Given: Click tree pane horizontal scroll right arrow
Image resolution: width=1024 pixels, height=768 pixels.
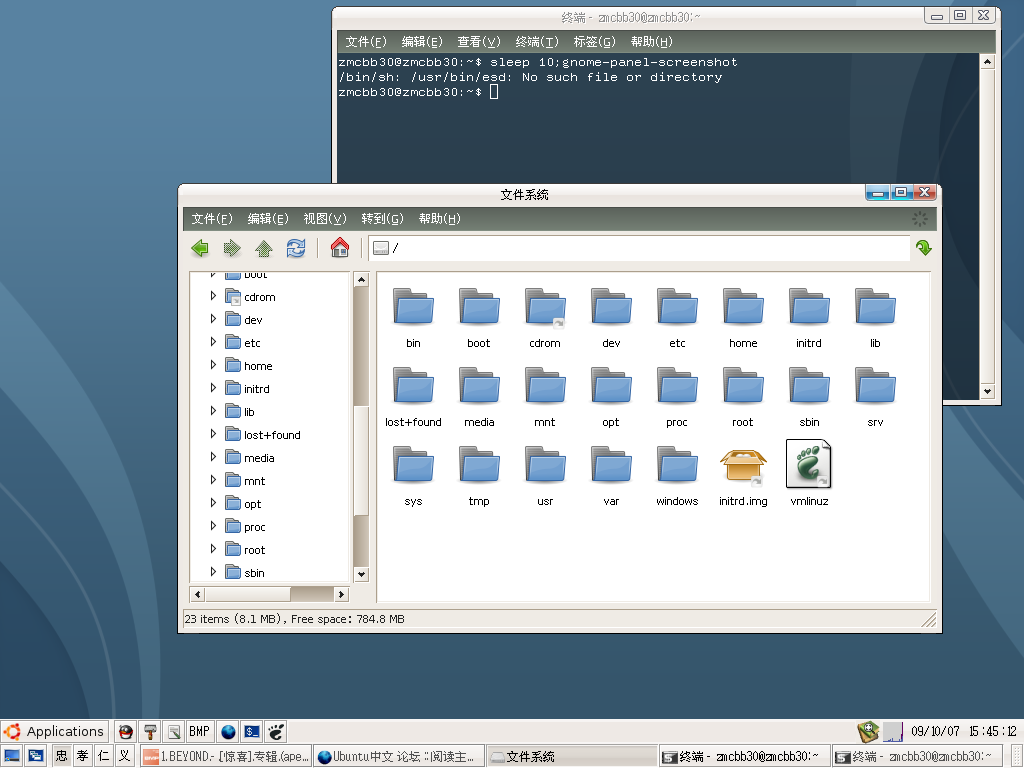Looking at the screenshot, I should pyautogui.click(x=341, y=594).
